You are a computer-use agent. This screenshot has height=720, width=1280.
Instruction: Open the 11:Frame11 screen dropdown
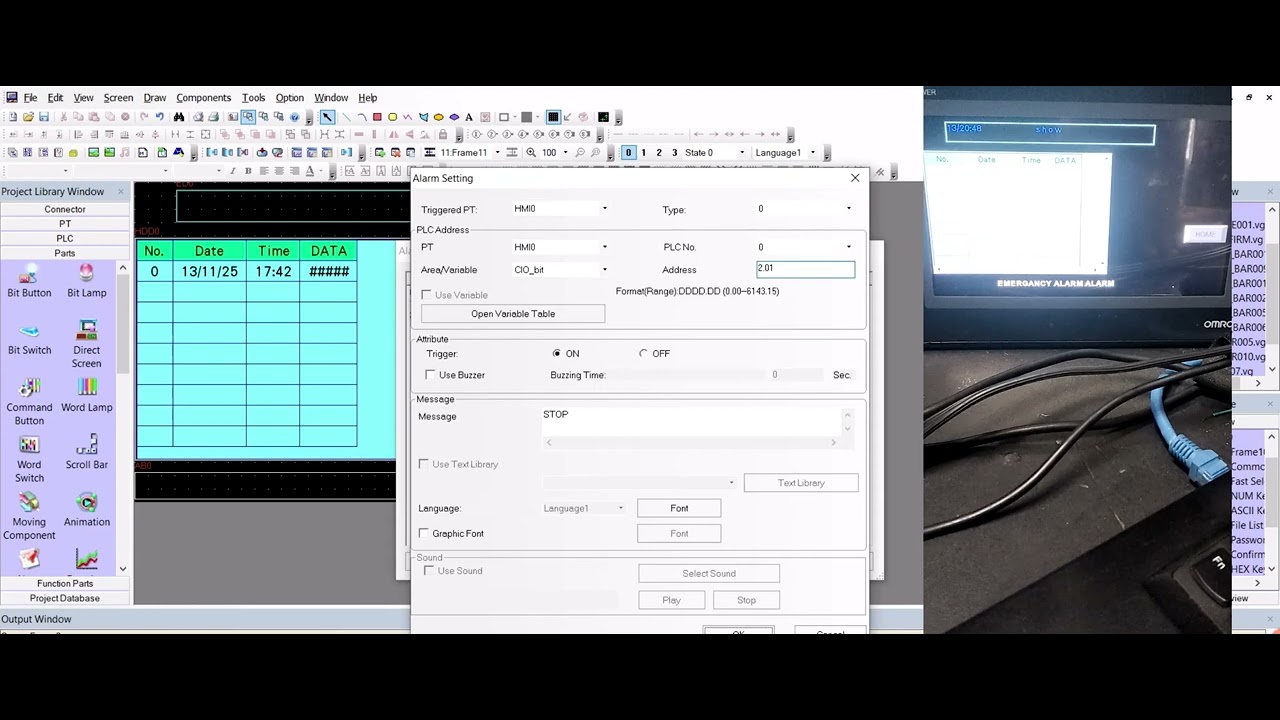pyautogui.click(x=497, y=153)
